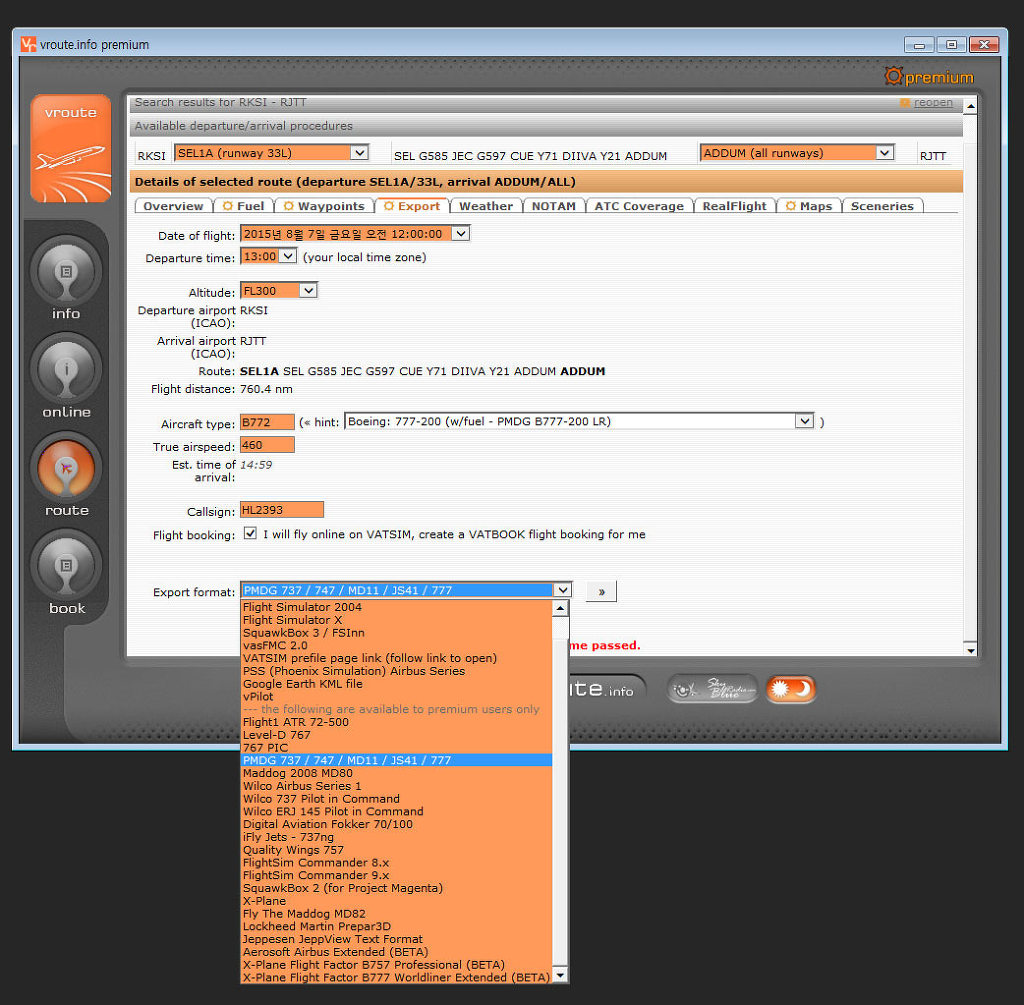The width and height of the screenshot is (1024, 1005).
Task: Click dropdown list scroll down arrow
Action: 560,976
